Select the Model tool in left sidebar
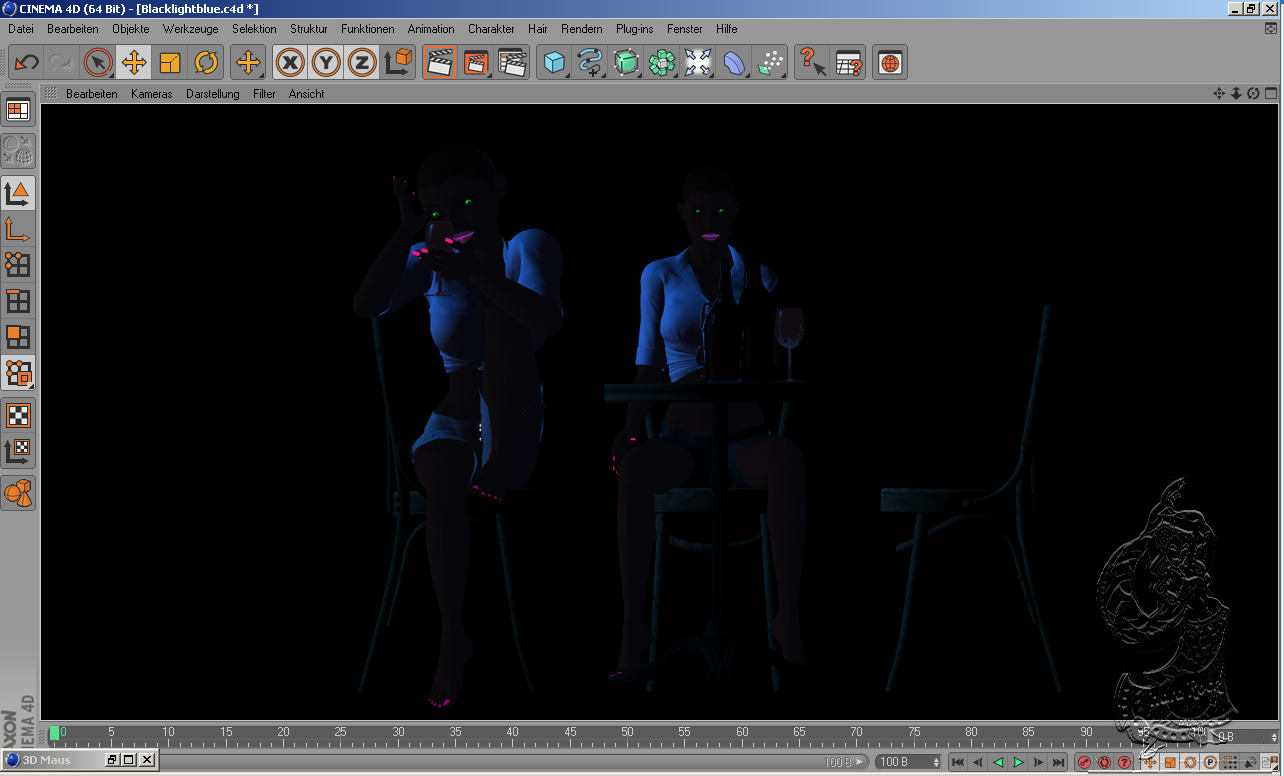This screenshot has width=1284, height=776. click(18, 192)
